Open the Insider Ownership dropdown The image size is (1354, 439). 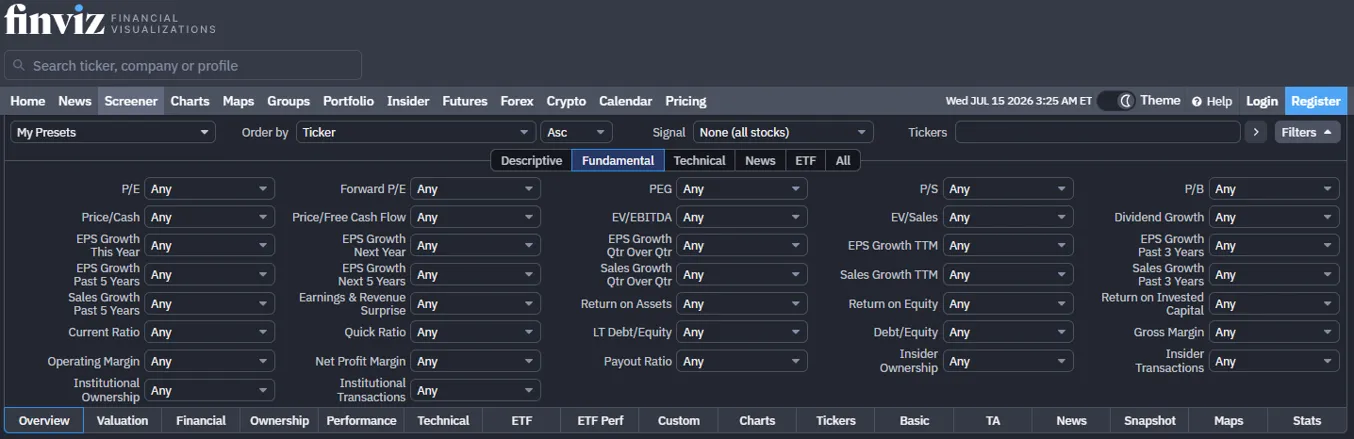click(1008, 361)
